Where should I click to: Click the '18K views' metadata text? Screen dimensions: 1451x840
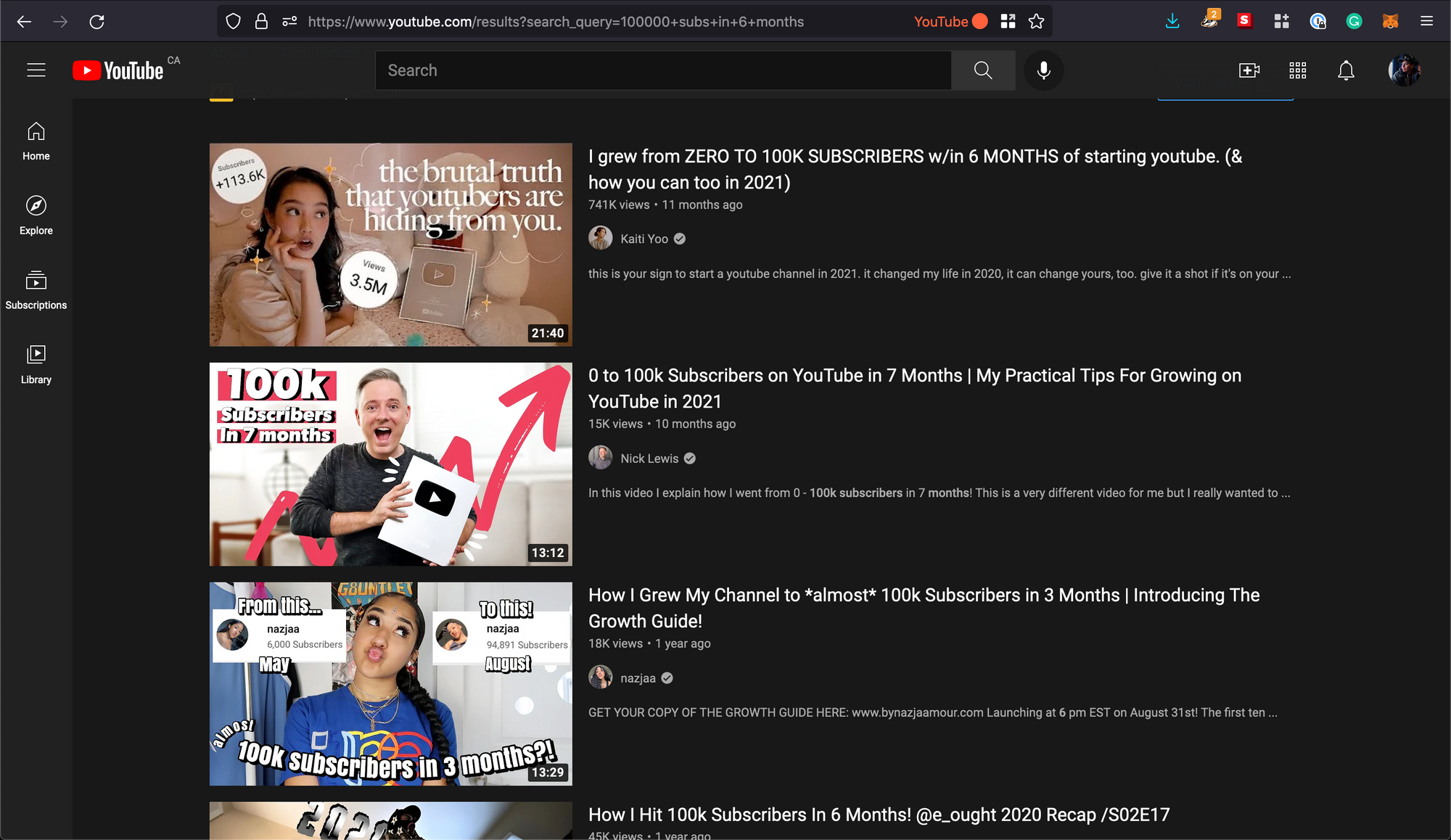click(x=616, y=643)
